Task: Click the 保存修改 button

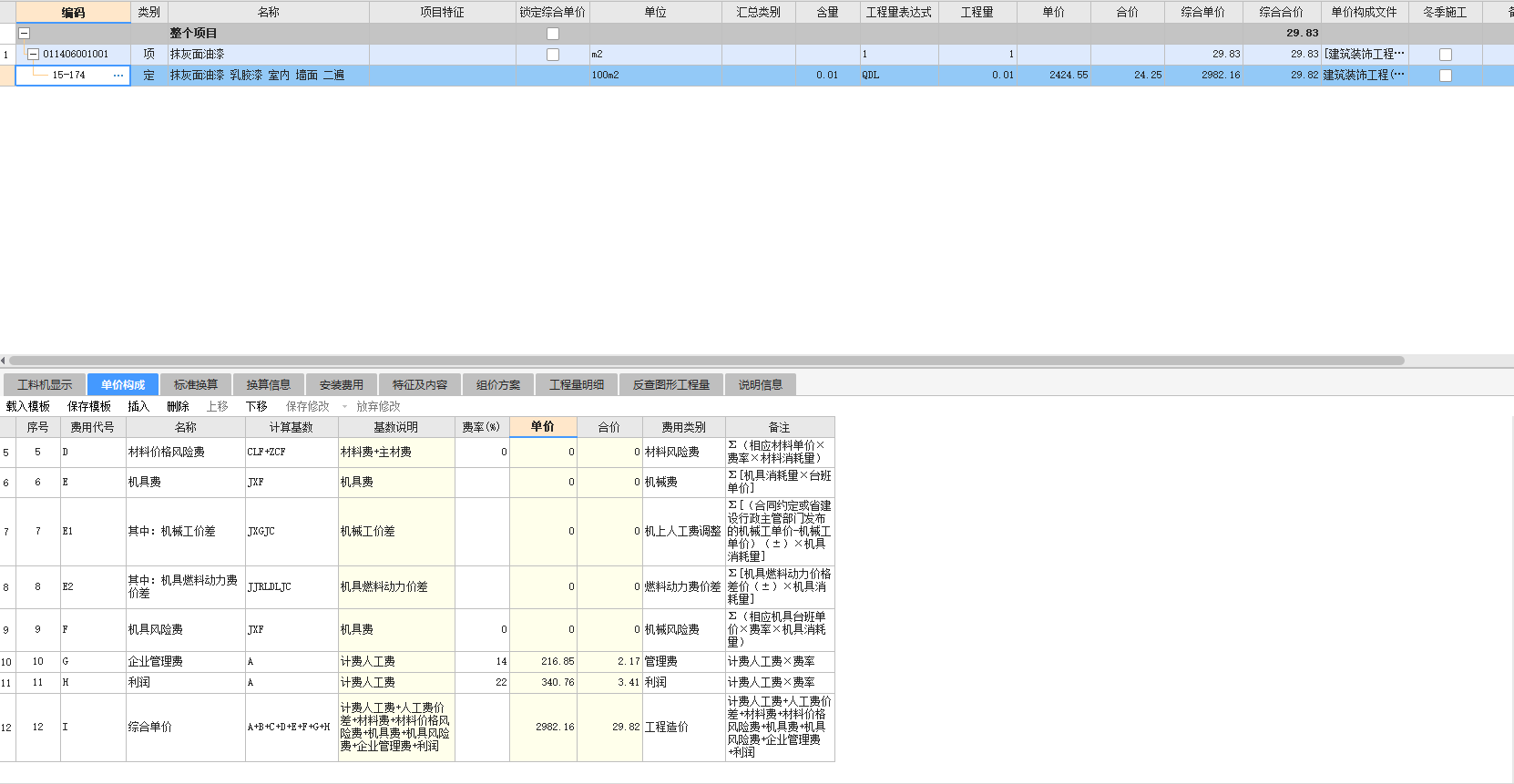Action: coord(308,406)
